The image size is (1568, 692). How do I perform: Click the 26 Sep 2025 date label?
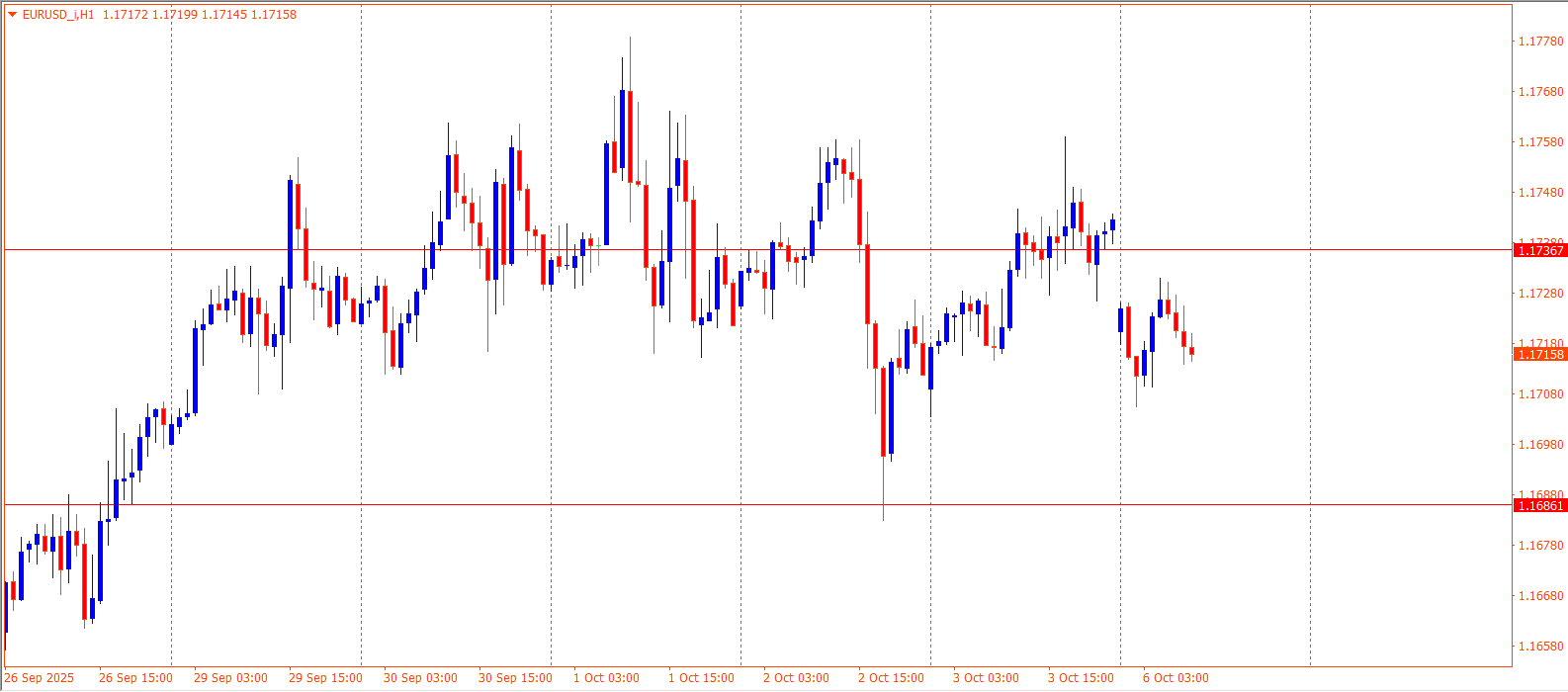click(39, 678)
